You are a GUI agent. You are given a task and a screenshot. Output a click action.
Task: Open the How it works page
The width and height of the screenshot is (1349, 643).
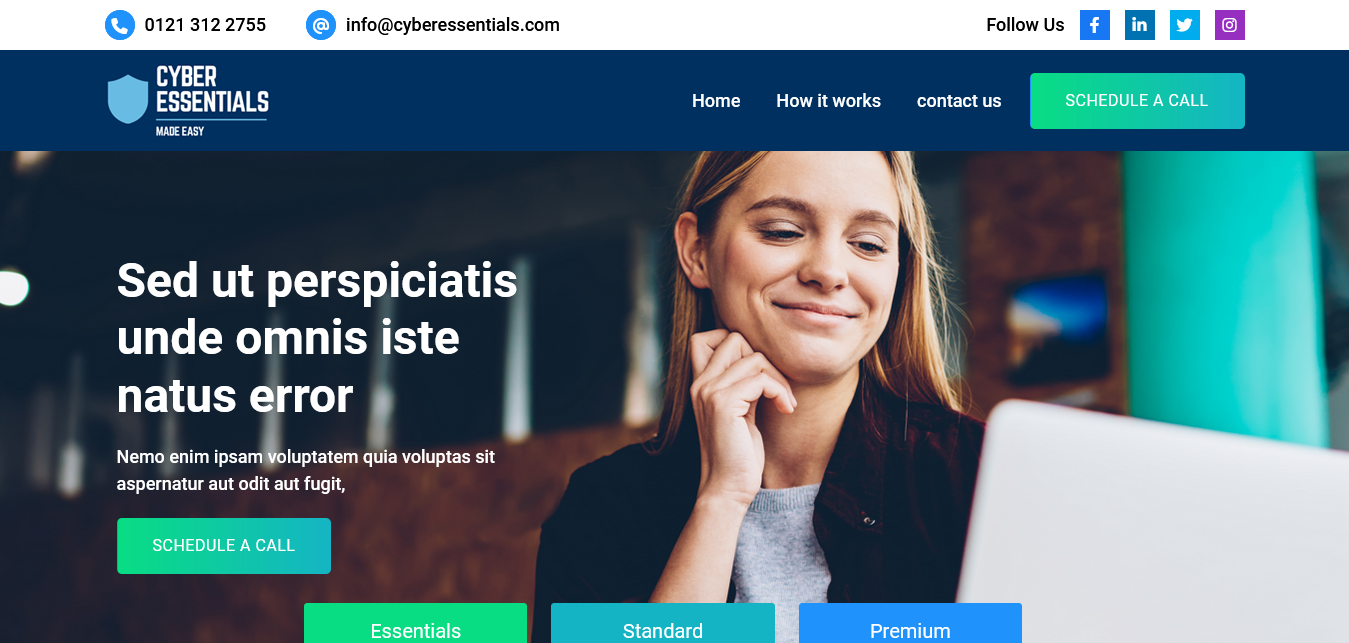point(828,101)
